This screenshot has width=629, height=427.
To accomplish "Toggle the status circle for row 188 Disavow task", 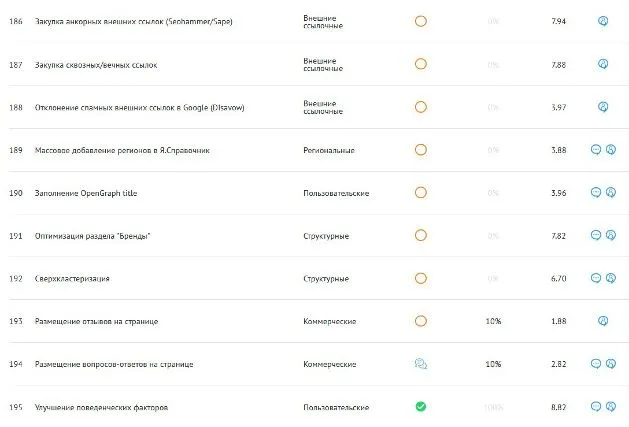I will pos(421,107).
